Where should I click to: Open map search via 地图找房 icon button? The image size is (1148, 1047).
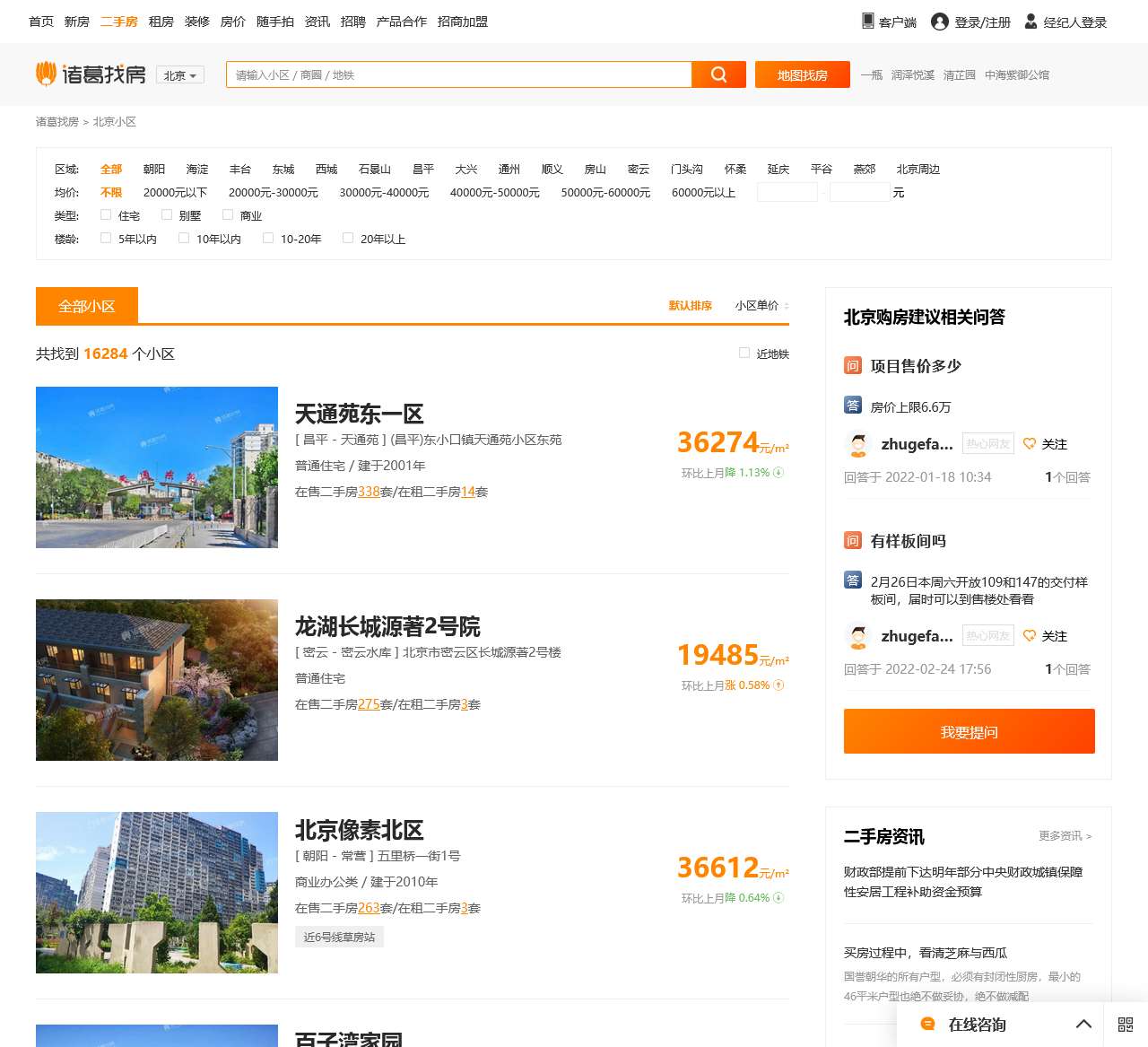[x=801, y=74]
